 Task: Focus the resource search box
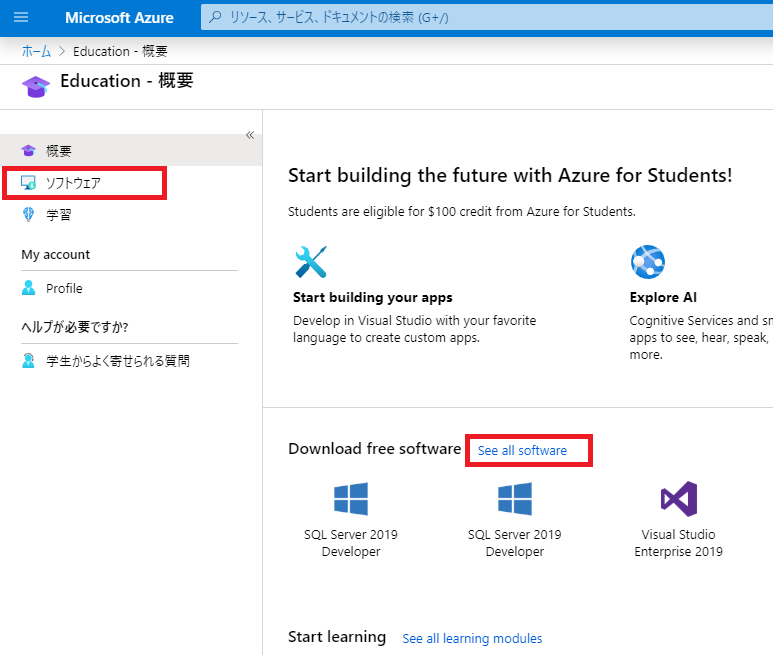point(487,18)
